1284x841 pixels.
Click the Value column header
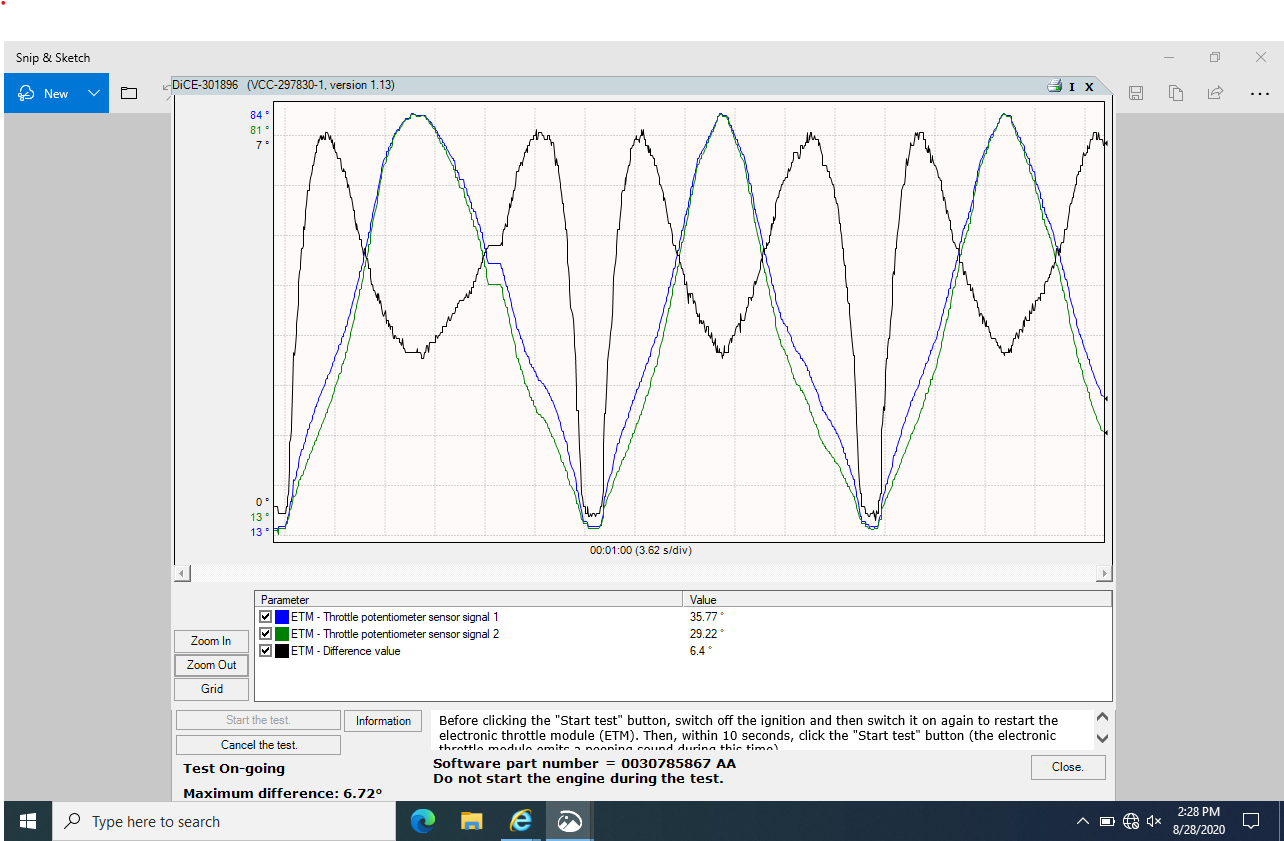pos(897,600)
